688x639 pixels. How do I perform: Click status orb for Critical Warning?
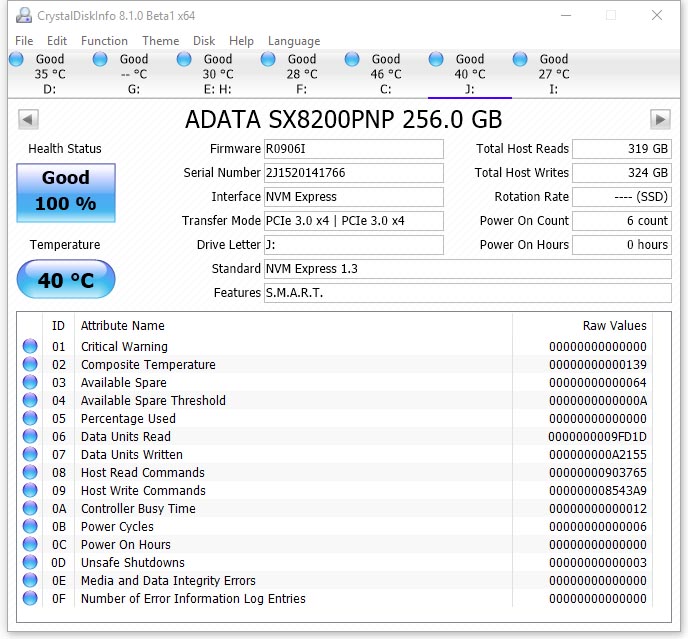coord(30,346)
